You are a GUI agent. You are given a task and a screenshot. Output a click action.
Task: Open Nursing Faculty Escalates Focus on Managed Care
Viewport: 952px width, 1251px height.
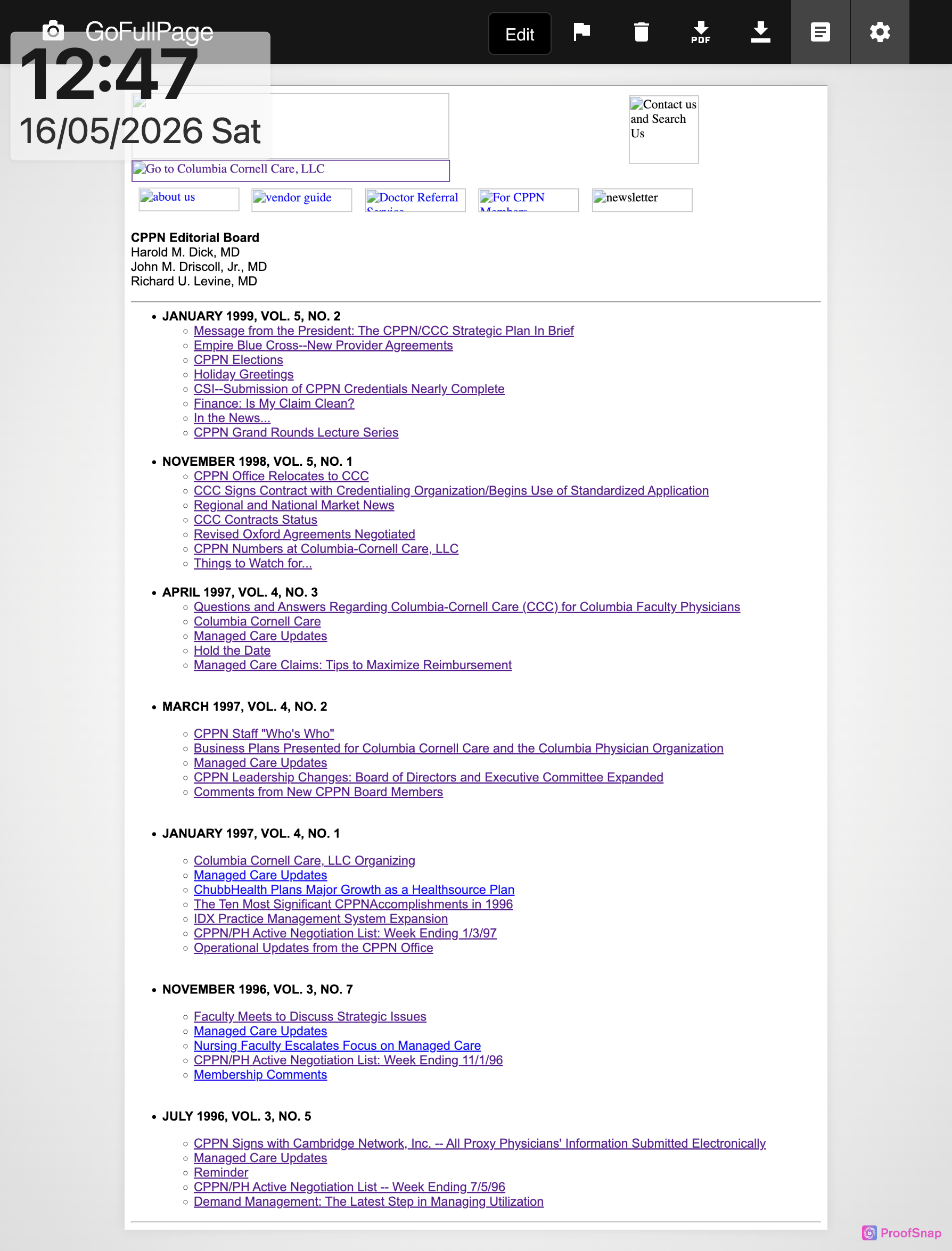pyautogui.click(x=337, y=1046)
